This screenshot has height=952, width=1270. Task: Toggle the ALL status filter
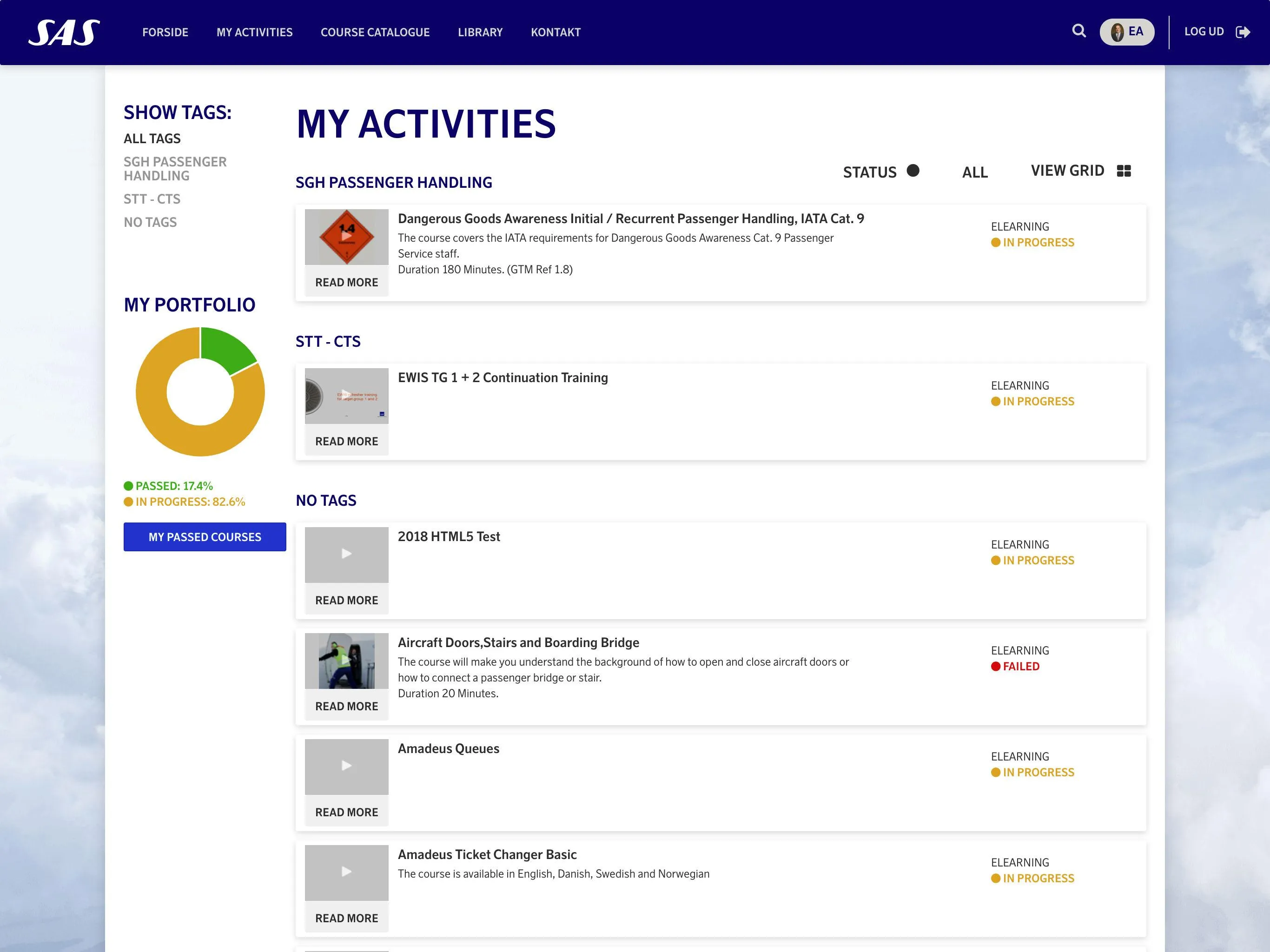[x=975, y=170]
